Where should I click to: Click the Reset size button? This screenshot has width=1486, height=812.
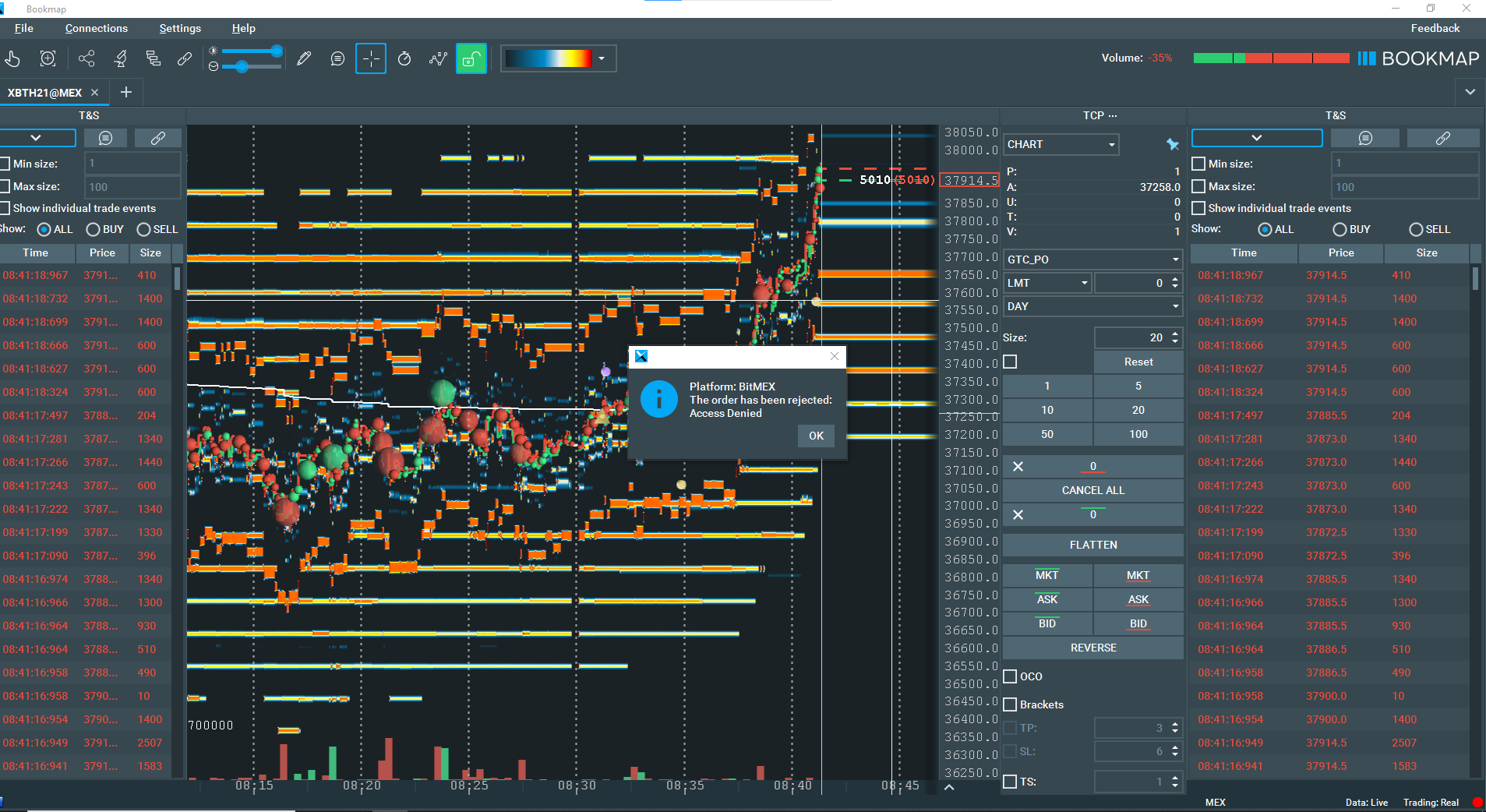(1138, 362)
